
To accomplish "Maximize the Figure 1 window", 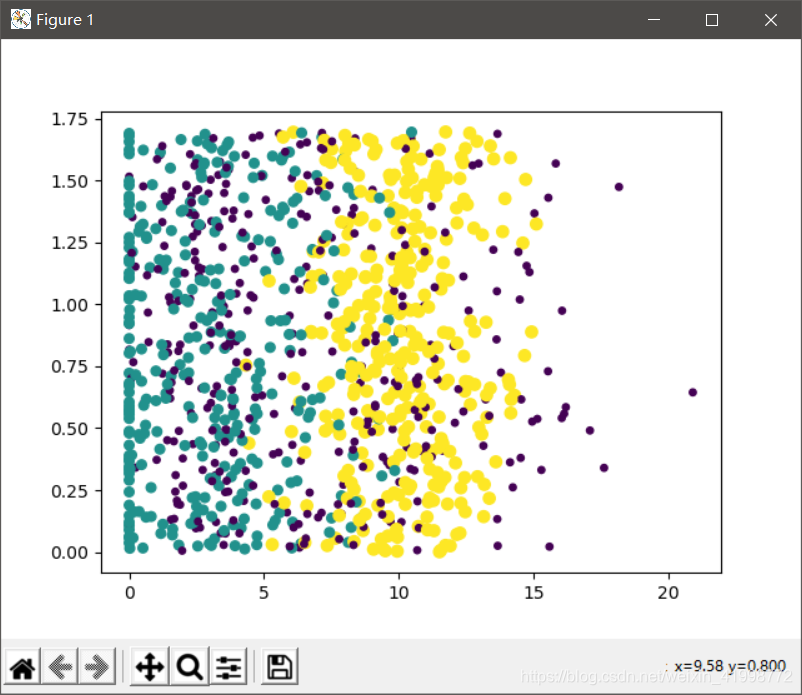I will (x=711, y=19).
